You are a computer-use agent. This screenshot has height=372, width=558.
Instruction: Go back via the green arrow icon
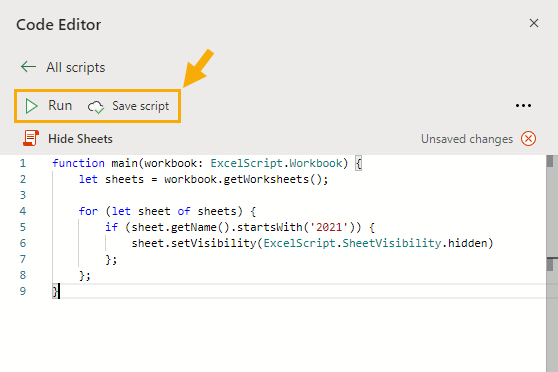coord(28,67)
